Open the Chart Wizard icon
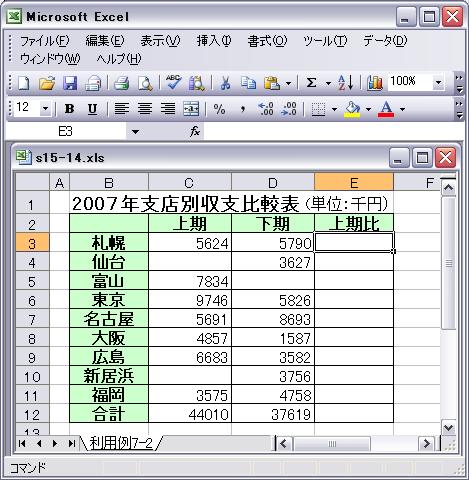This screenshot has width=469, height=480. click(x=375, y=83)
